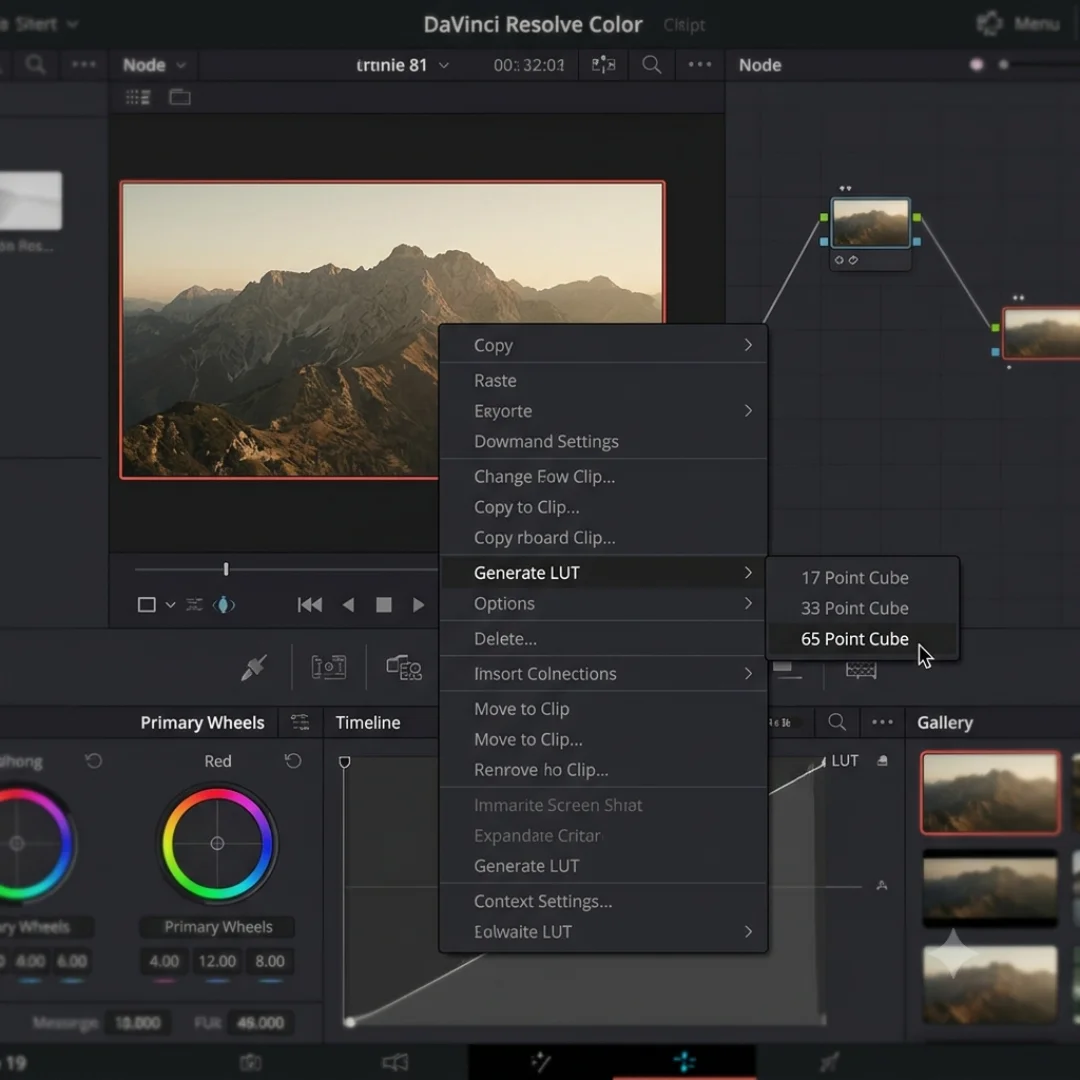Click the 8.00 value under Red wheel
Image resolution: width=1080 pixels, height=1080 pixels.
pyautogui.click(x=269, y=961)
